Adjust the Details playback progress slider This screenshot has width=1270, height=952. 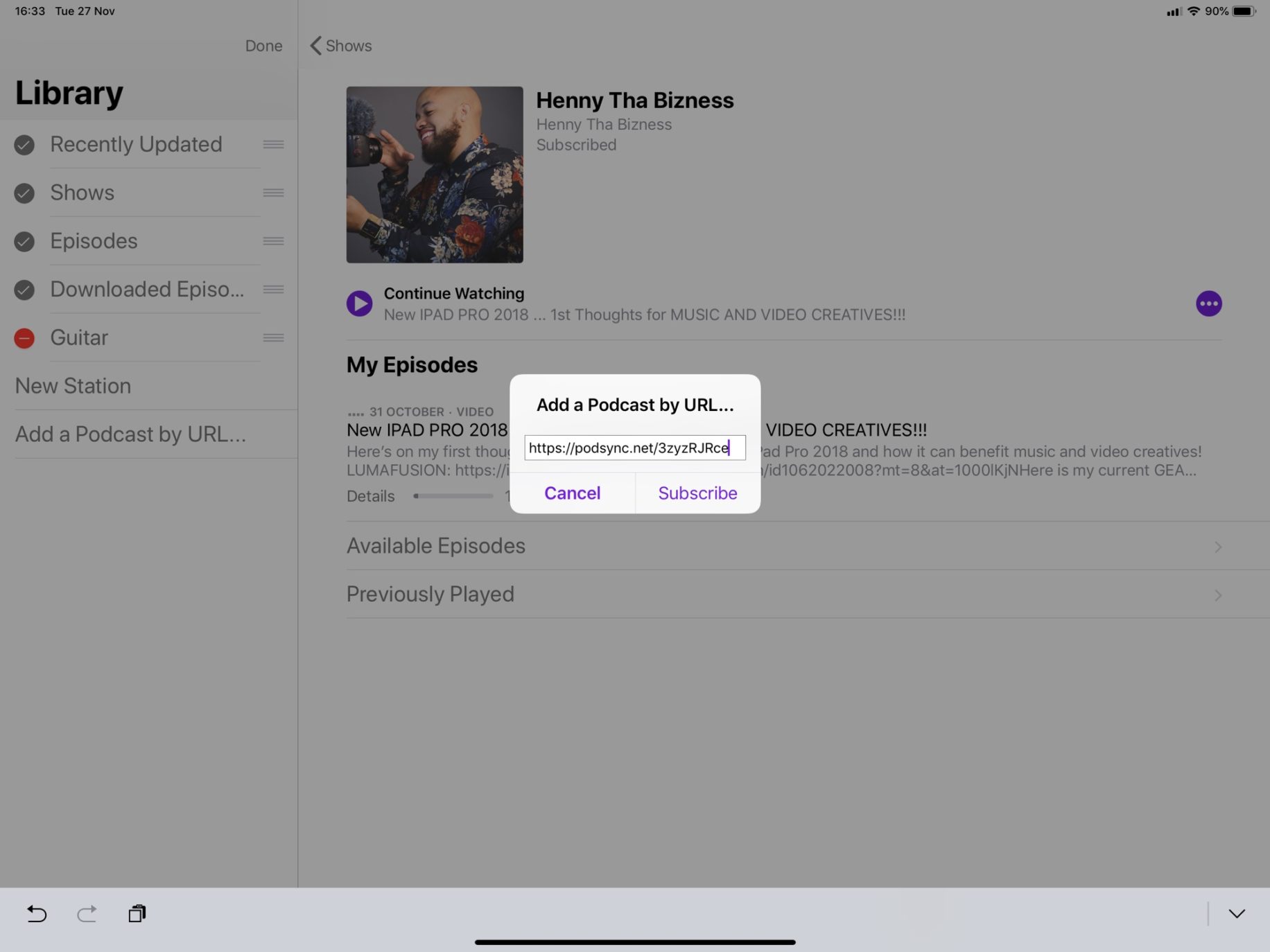tap(453, 496)
